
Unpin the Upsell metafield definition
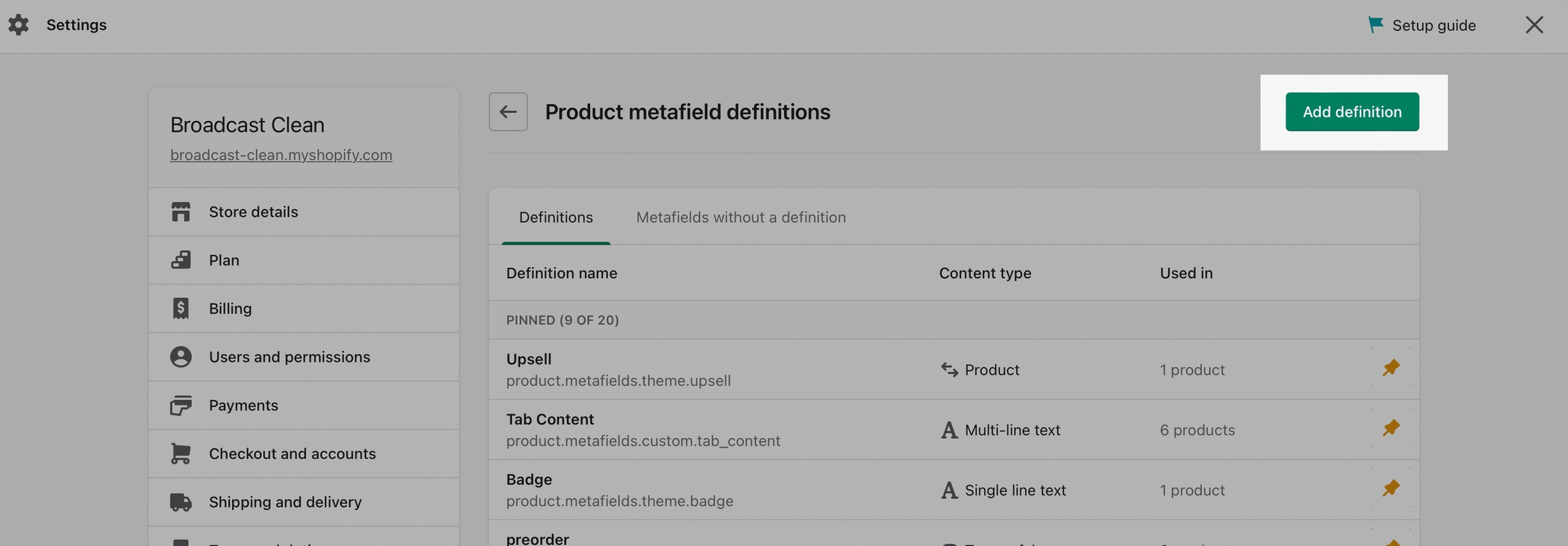(x=1391, y=368)
